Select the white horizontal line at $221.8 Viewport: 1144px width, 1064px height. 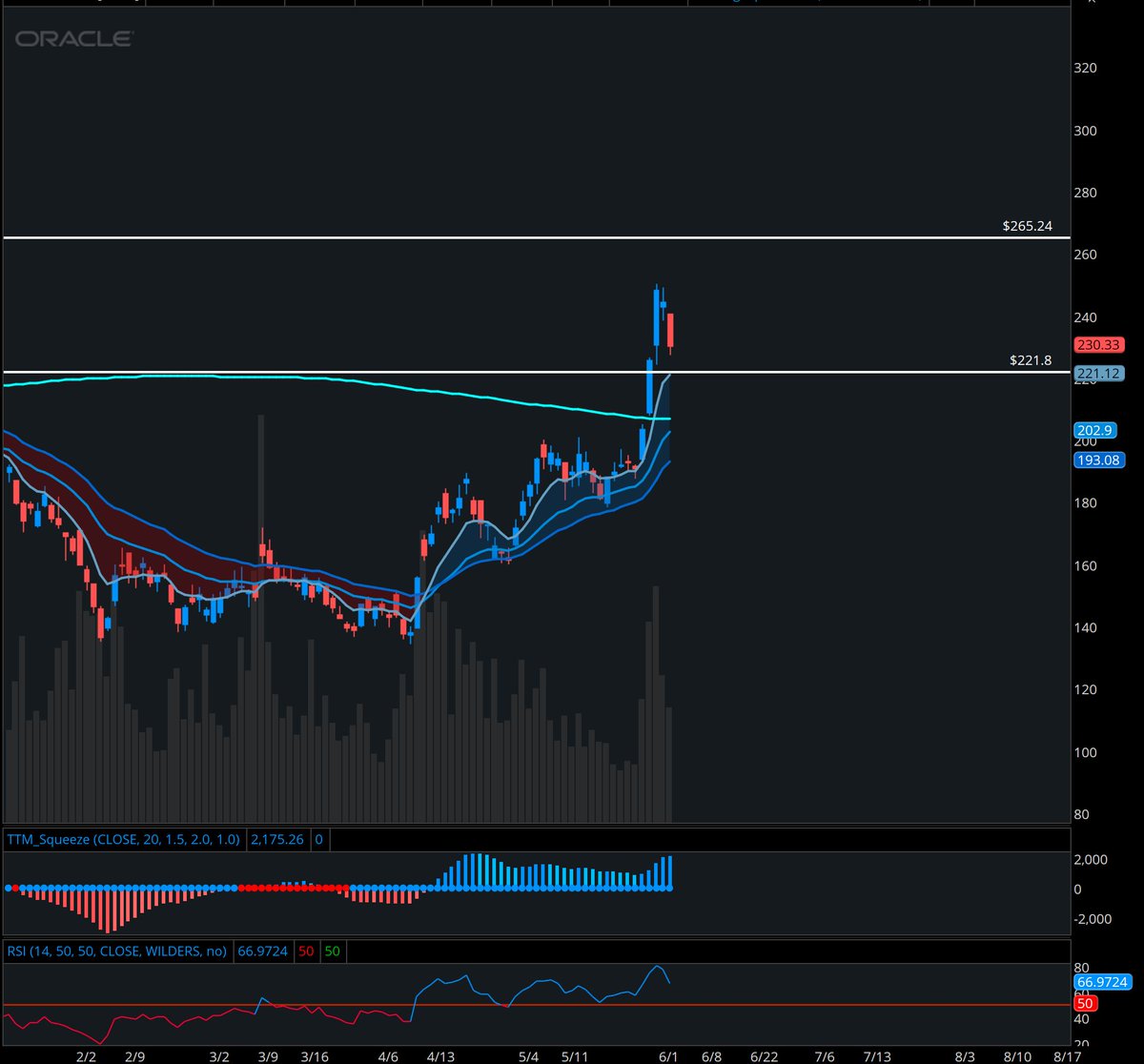pyautogui.click(x=535, y=372)
